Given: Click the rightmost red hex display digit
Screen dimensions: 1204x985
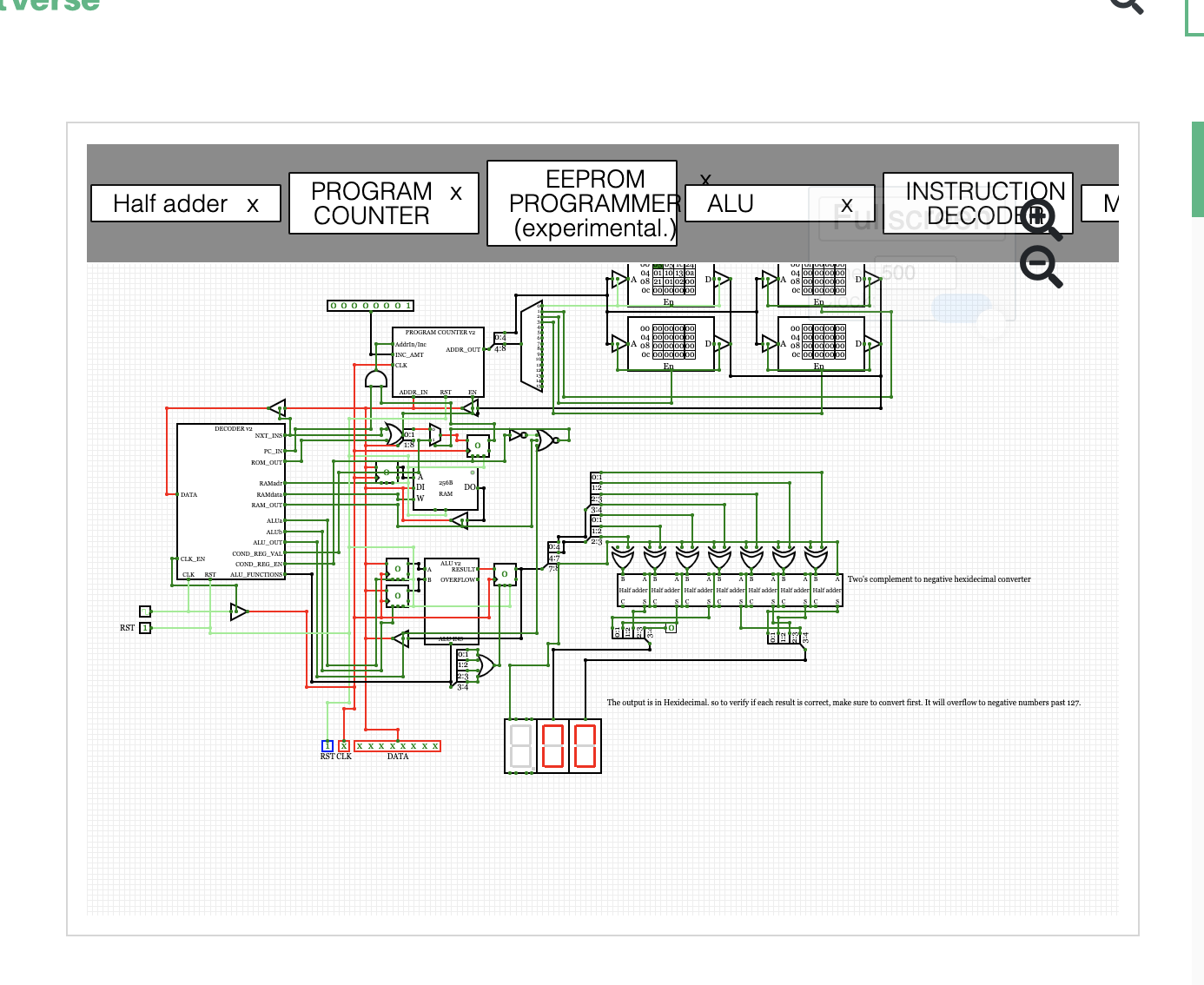Looking at the screenshot, I should [585, 746].
